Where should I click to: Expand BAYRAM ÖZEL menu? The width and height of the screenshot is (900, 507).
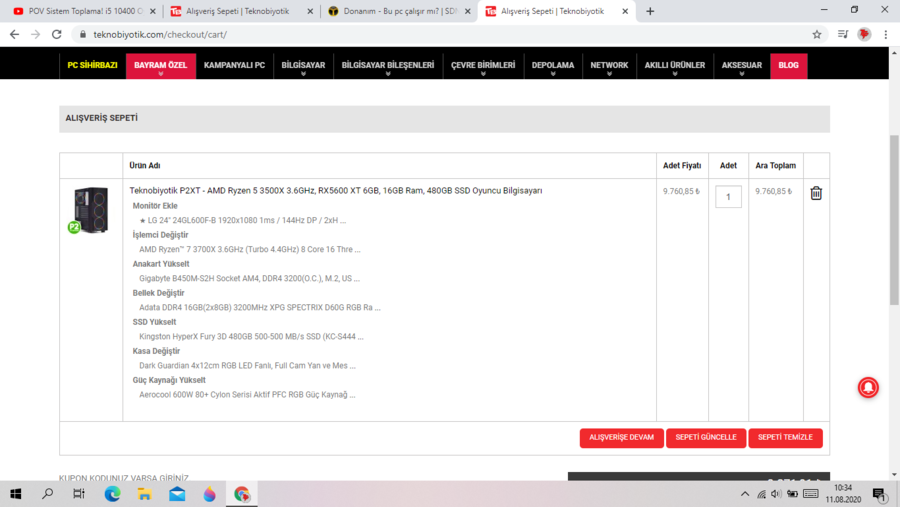[161, 65]
